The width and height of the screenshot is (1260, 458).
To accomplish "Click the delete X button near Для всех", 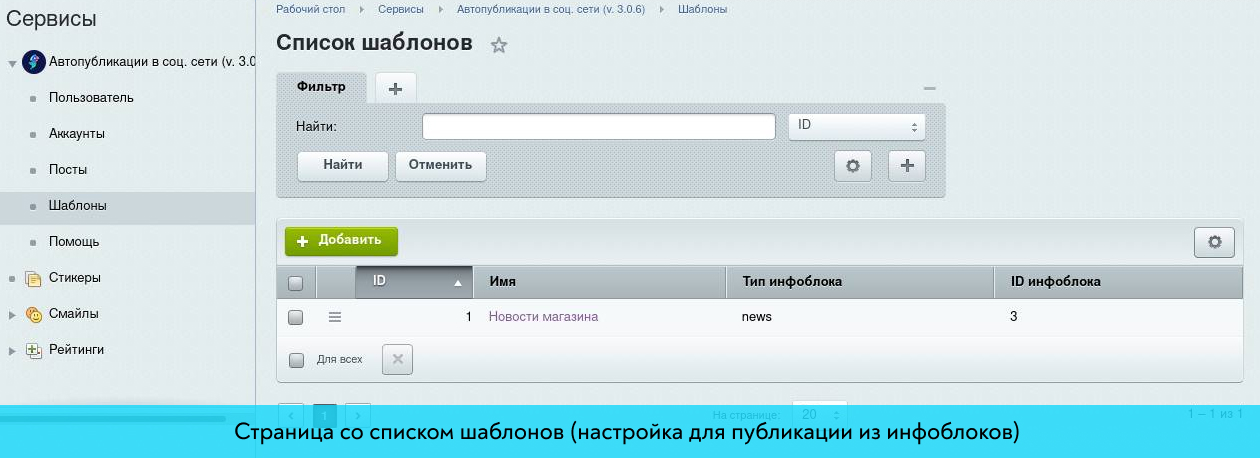I will [x=397, y=359].
